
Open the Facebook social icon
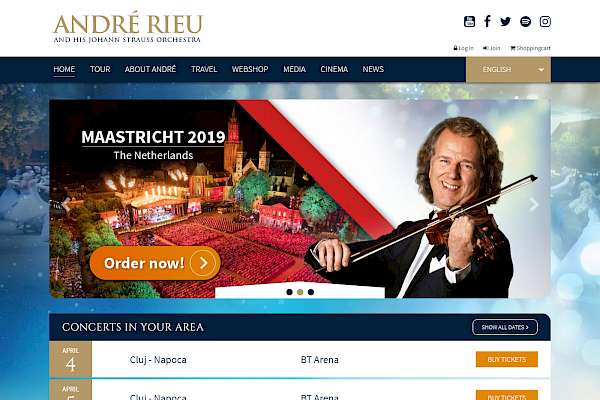[x=487, y=21]
